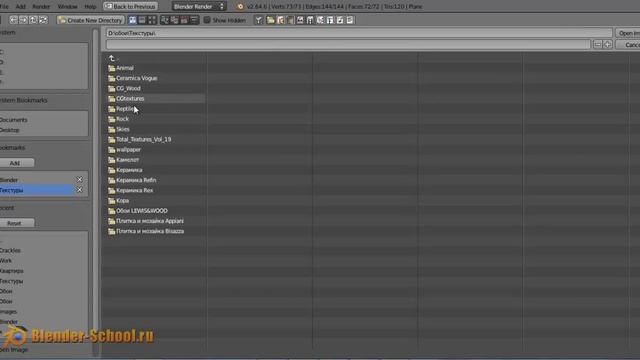
Task: Click the Cancel button
Action: 628,44
